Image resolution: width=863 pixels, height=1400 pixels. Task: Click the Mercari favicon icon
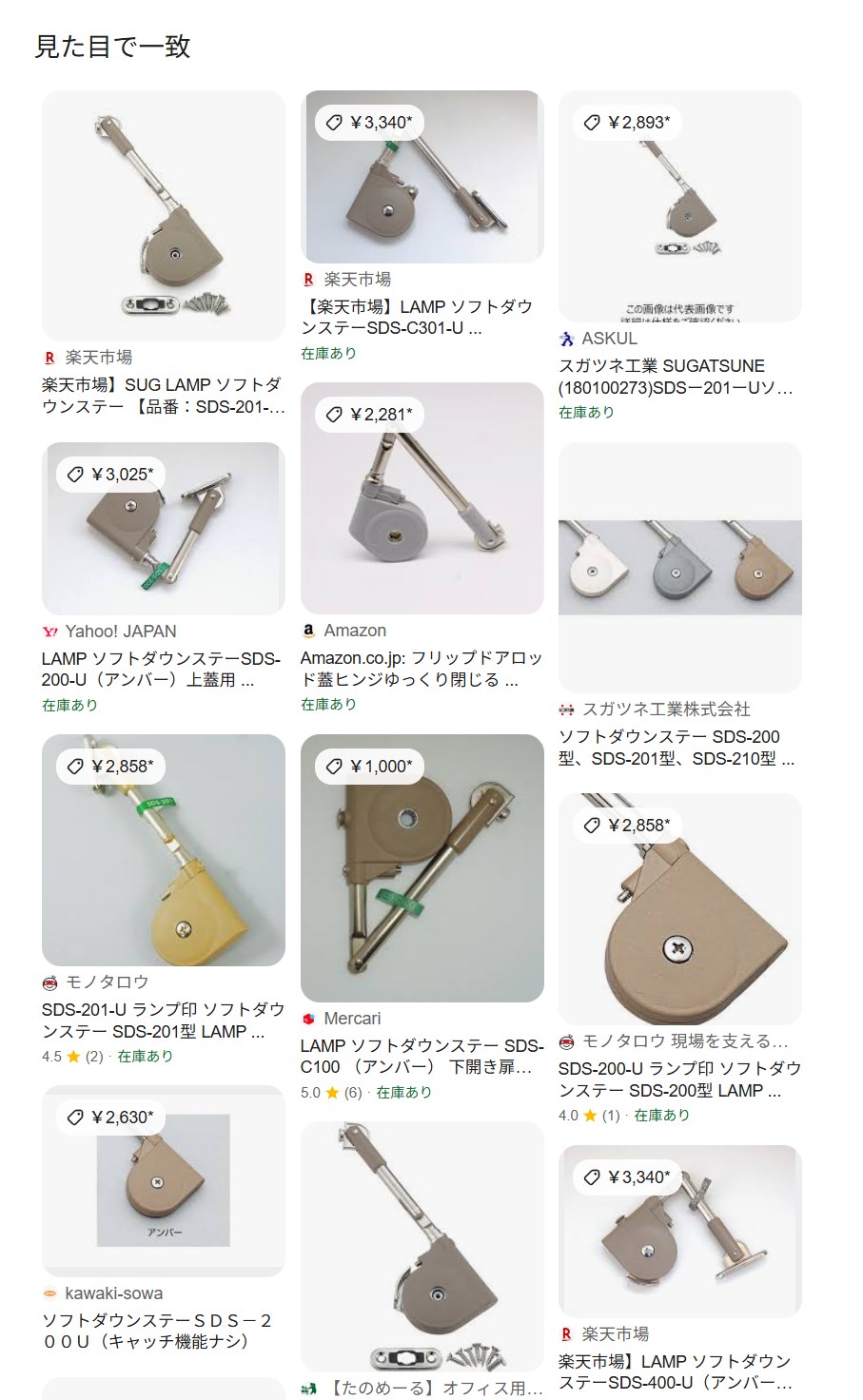pyautogui.click(x=308, y=1019)
